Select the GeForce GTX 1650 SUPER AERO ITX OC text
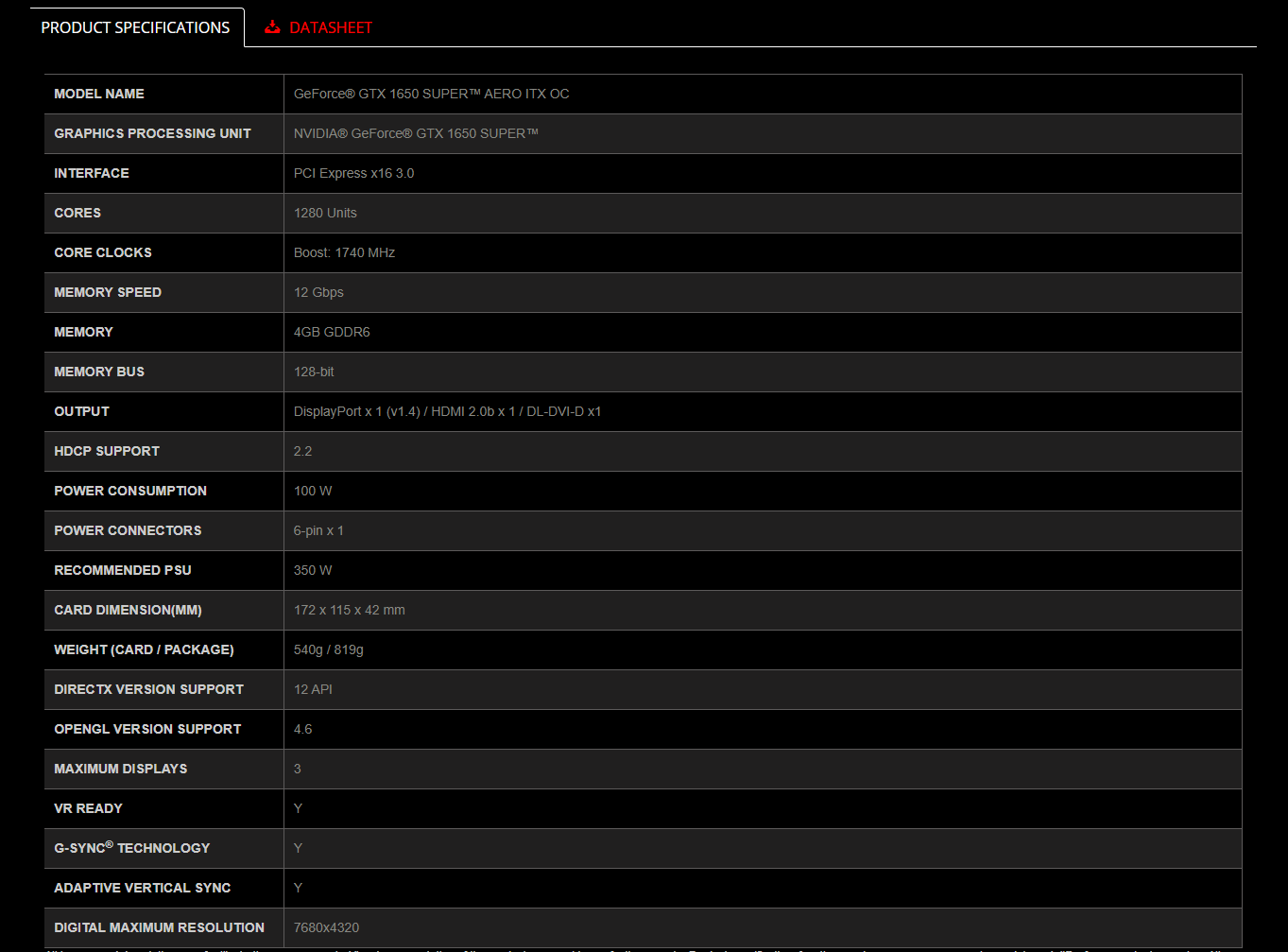The image size is (1288, 952). pyautogui.click(x=431, y=94)
